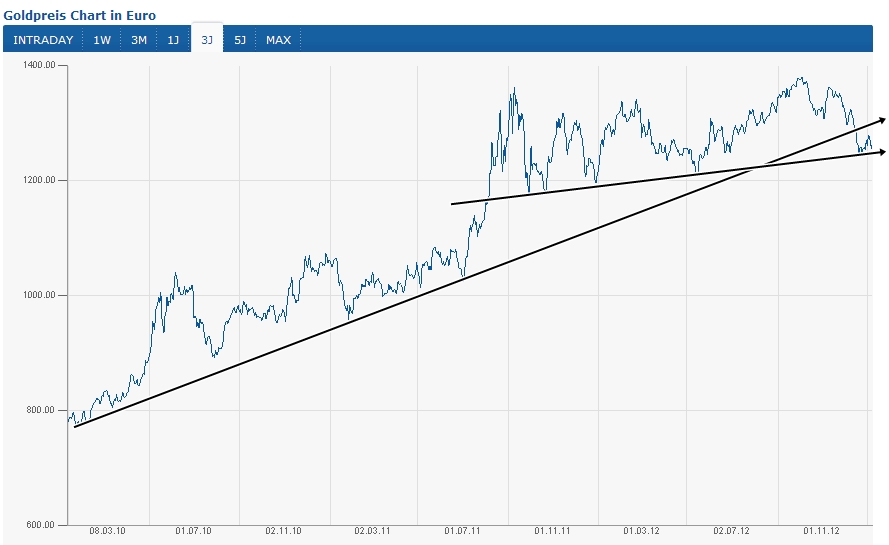Image resolution: width=889 pixels, height=545 pixels.
Task: Pick the 02.07.12 date axis label
Action: click(x=731, y=535)
